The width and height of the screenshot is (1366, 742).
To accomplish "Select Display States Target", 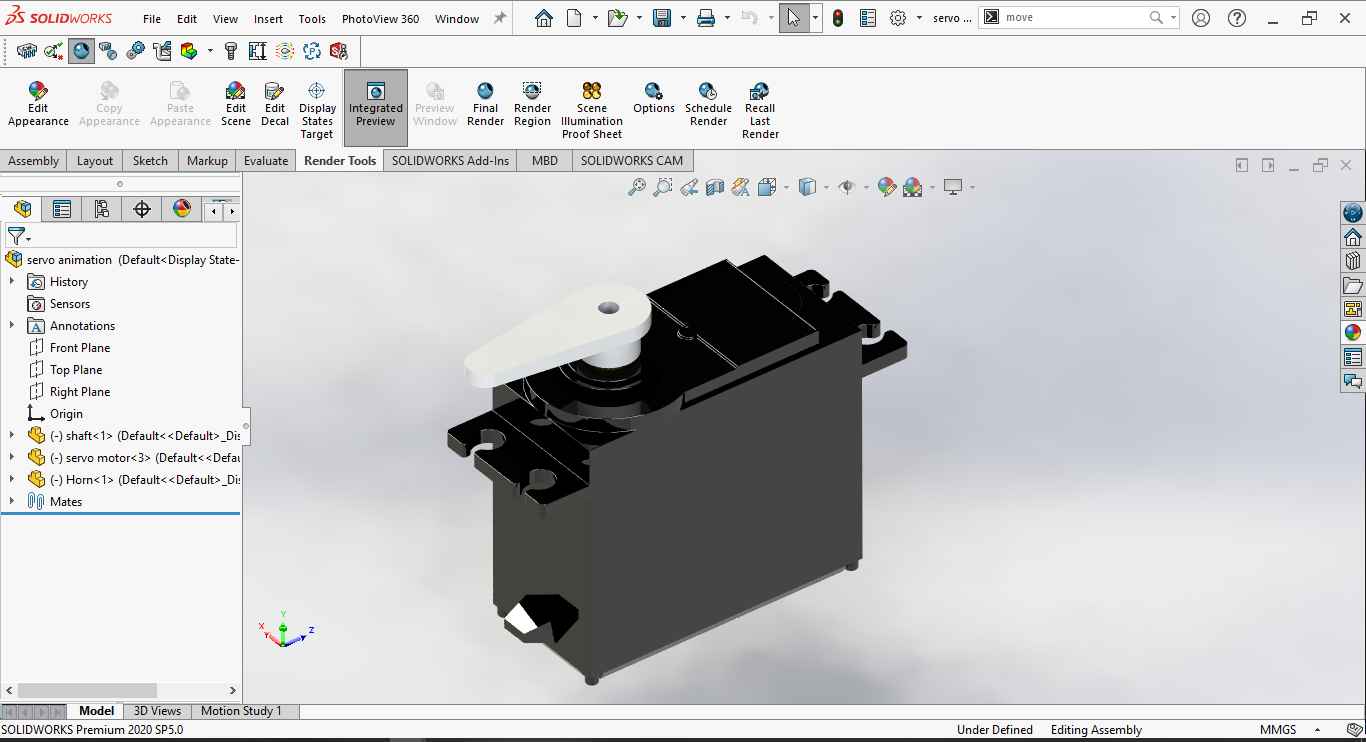I will [317, 111].
